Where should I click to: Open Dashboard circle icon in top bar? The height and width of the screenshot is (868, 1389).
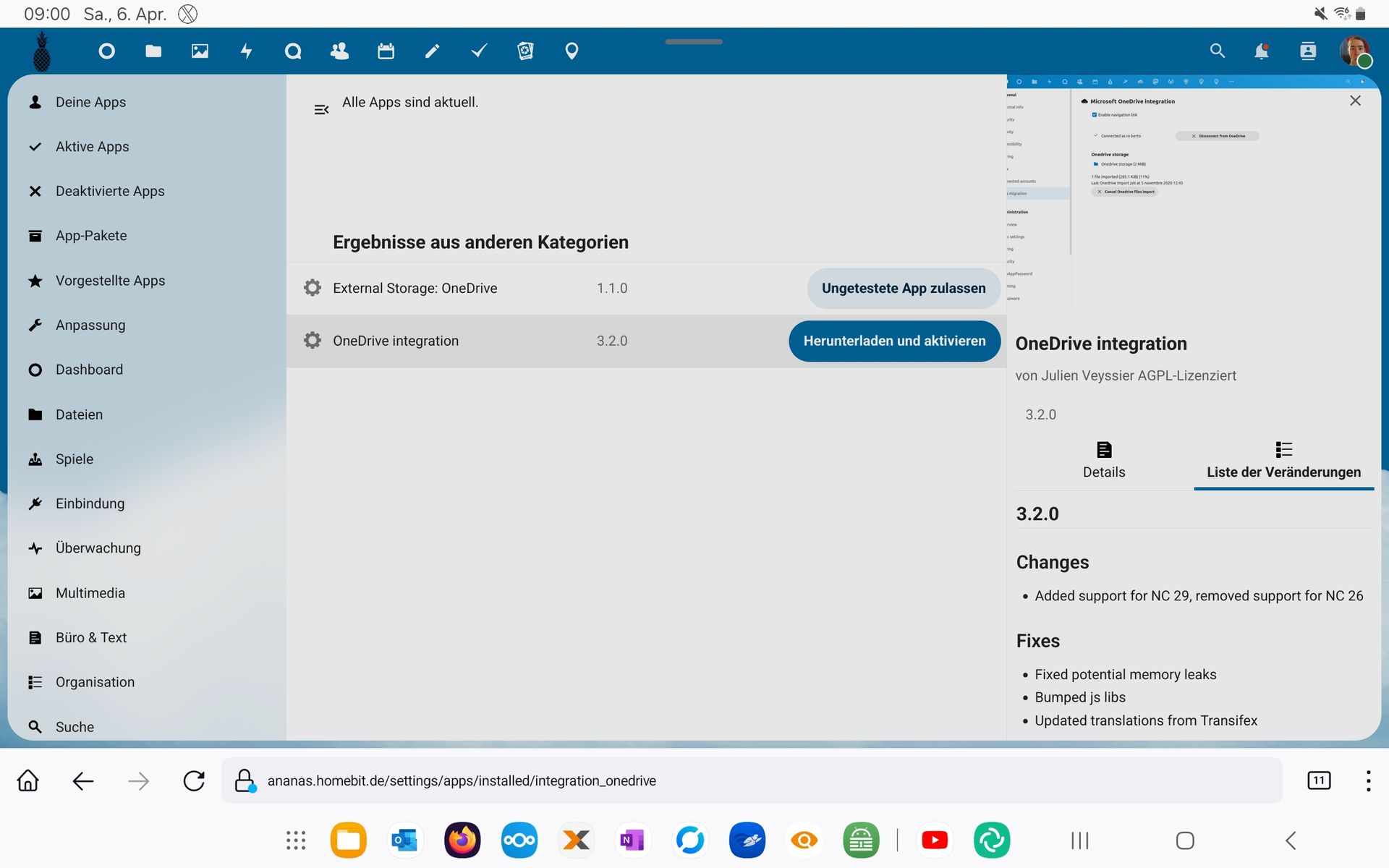(106, 51)
